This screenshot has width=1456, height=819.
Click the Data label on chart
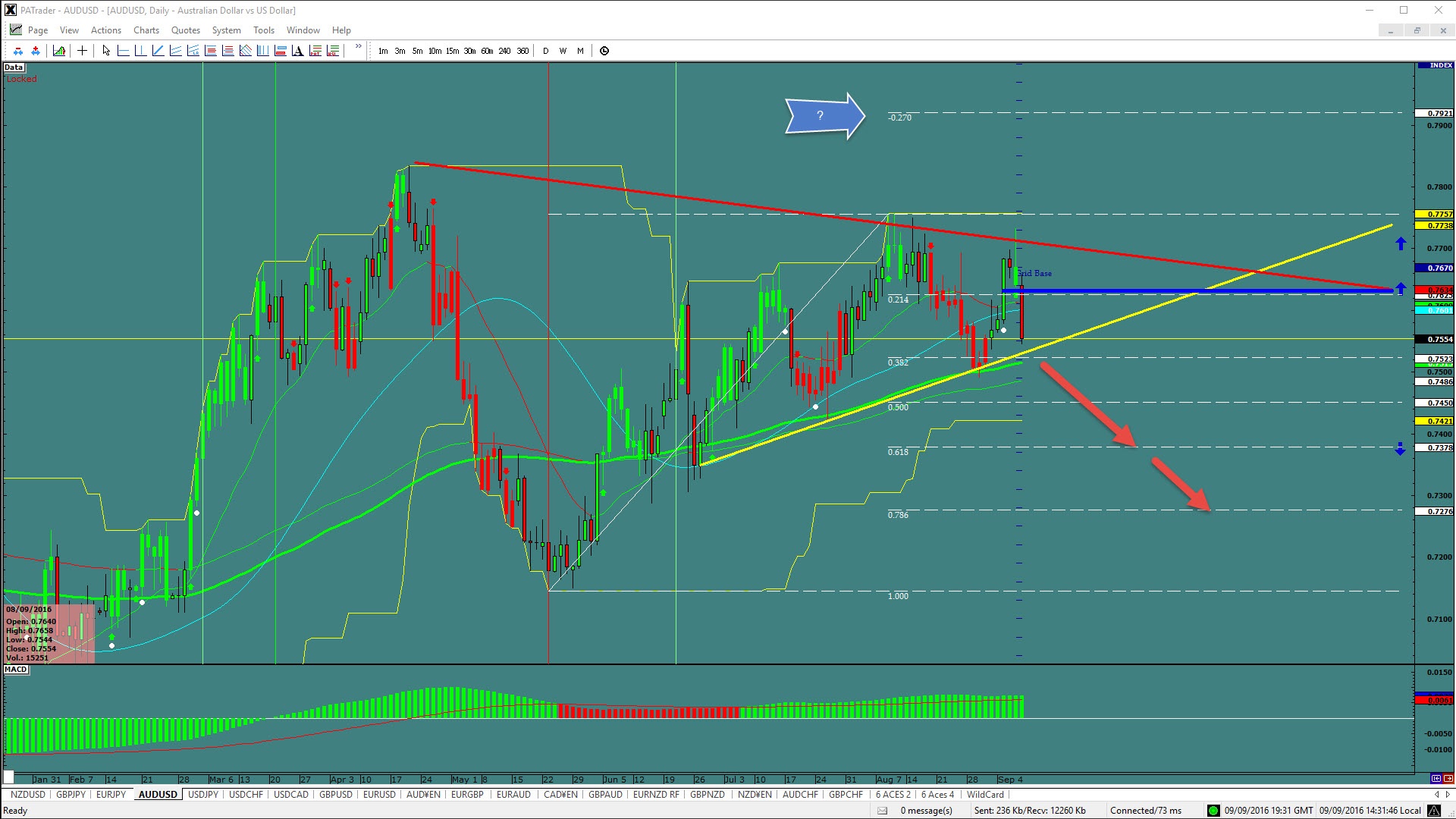click(14, 67)
